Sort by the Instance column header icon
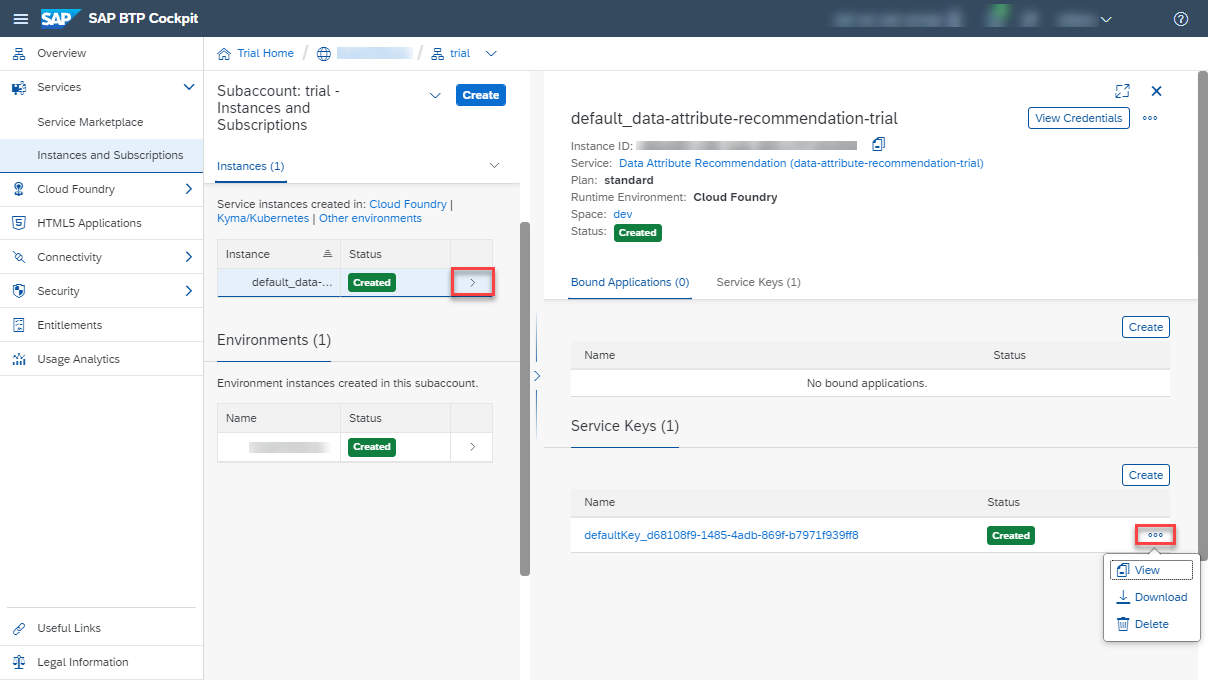Viewport: 1208px width, 680px height. pos(327,254)
